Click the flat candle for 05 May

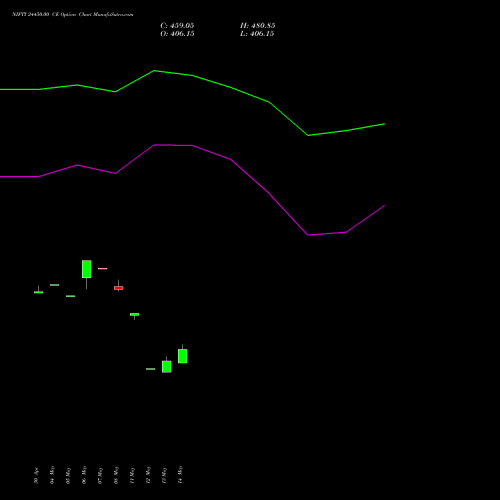click(x=71, y=296)
